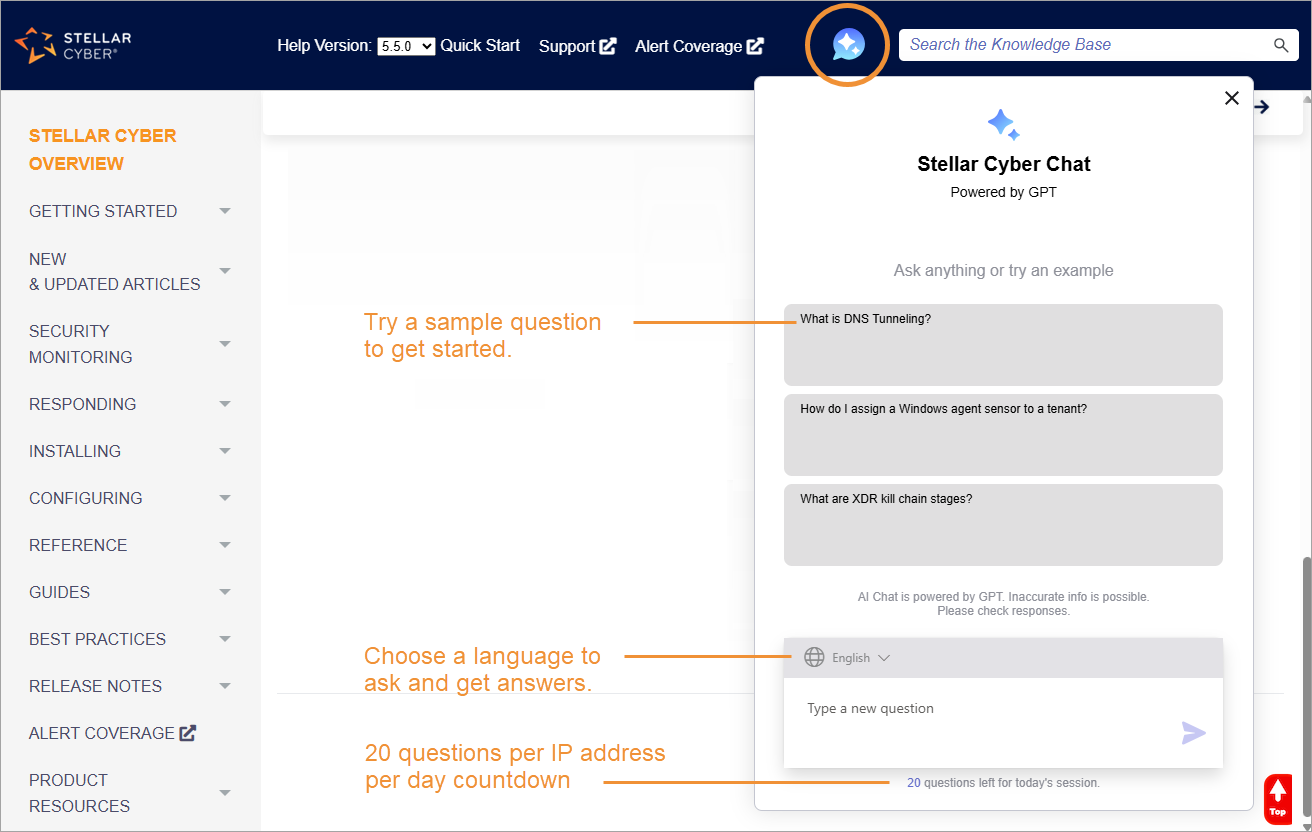Screen dimensions: 1312x832
Task: Select the 'What is DNS Tunneling?' sample question
Action: coord(1002,344)
